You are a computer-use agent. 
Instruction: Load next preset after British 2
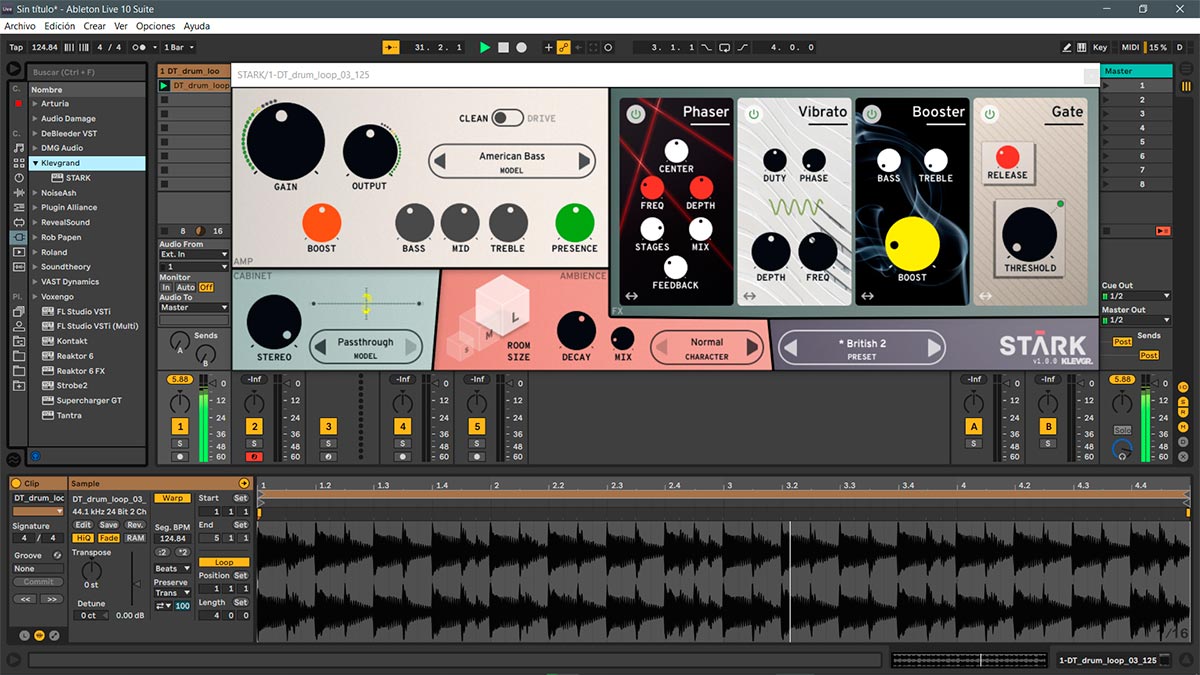click(x=934, y=348)
